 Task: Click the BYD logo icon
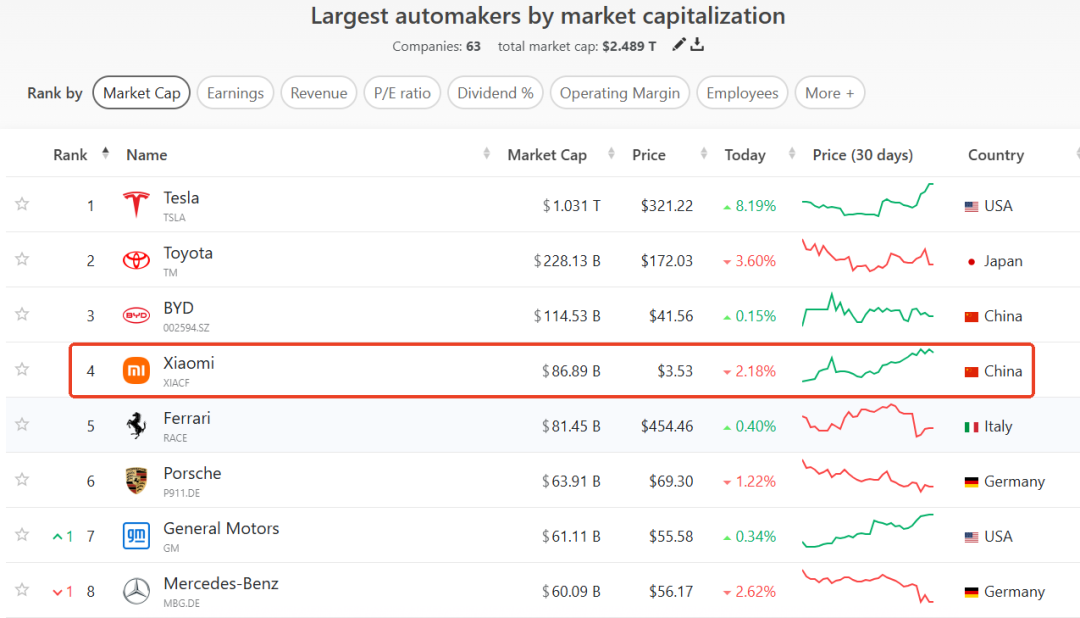[136, 316]
